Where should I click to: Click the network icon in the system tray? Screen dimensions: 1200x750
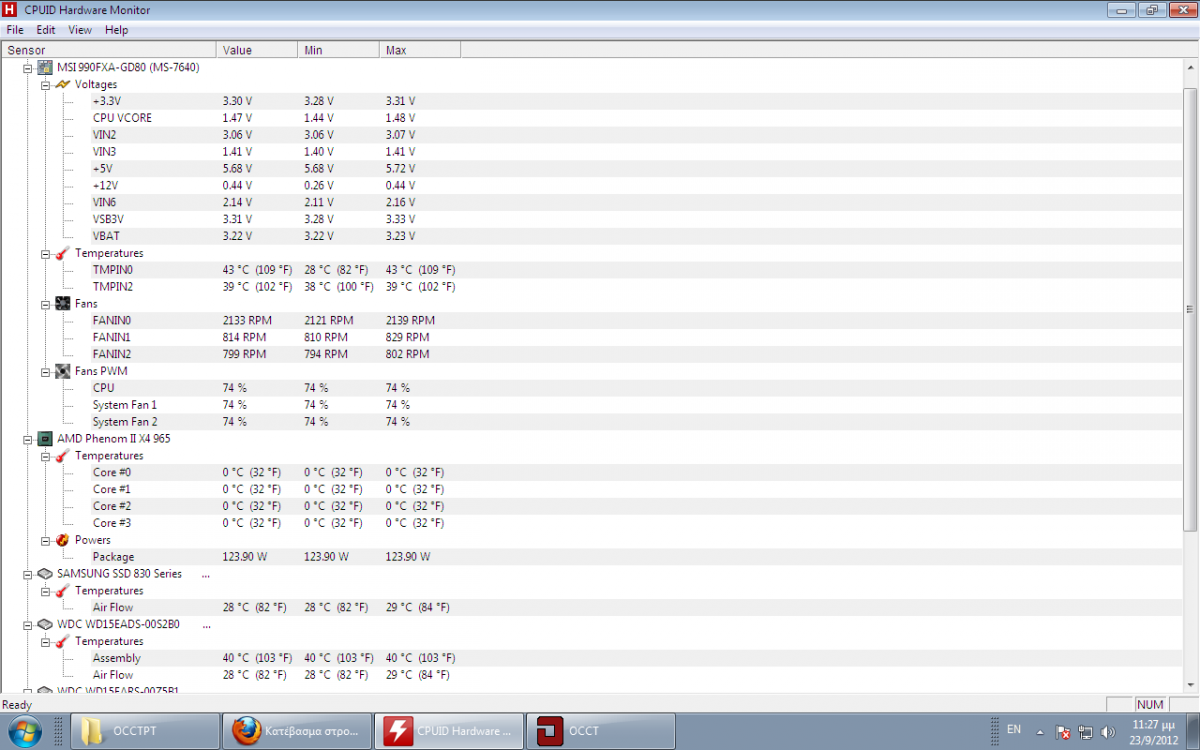pyautogui.click(x=1086, y=732)
